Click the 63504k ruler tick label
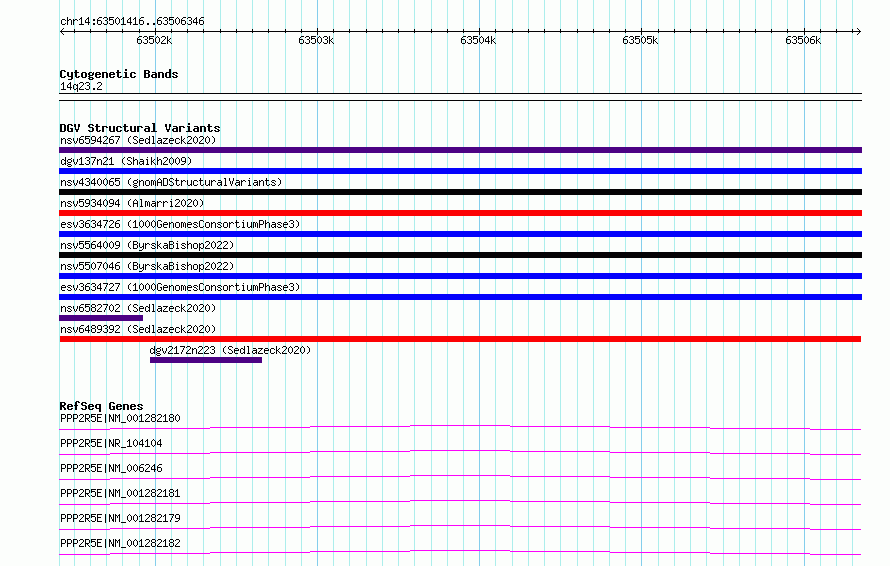 pos(478,40)
